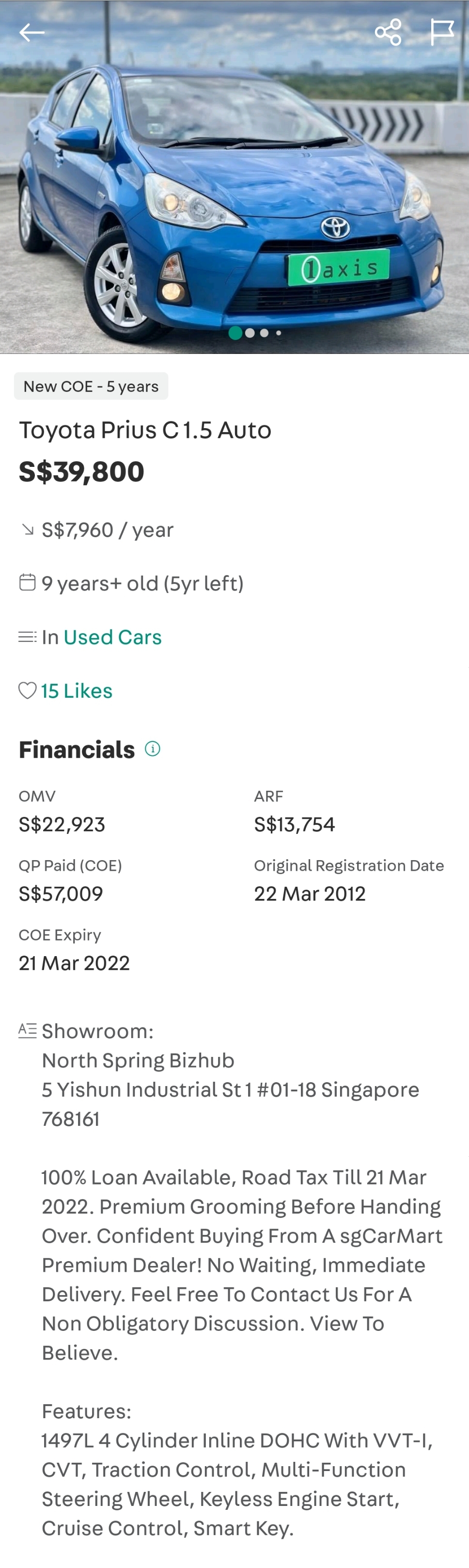Screen dimensions: 469x1568
Task: Open the share icon
Action: click(388, 32)
